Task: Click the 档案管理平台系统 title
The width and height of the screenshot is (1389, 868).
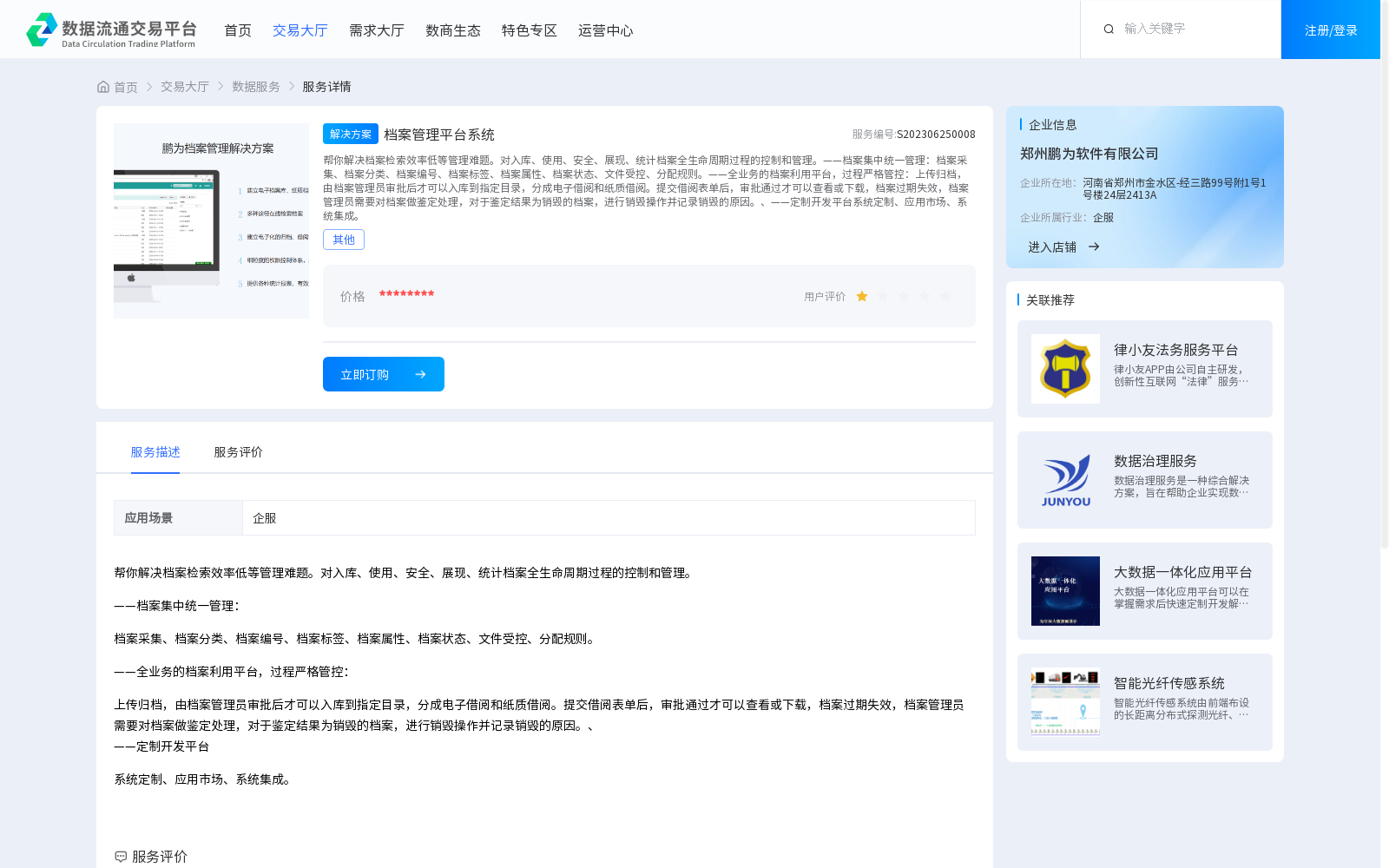Action: [439, 135]
